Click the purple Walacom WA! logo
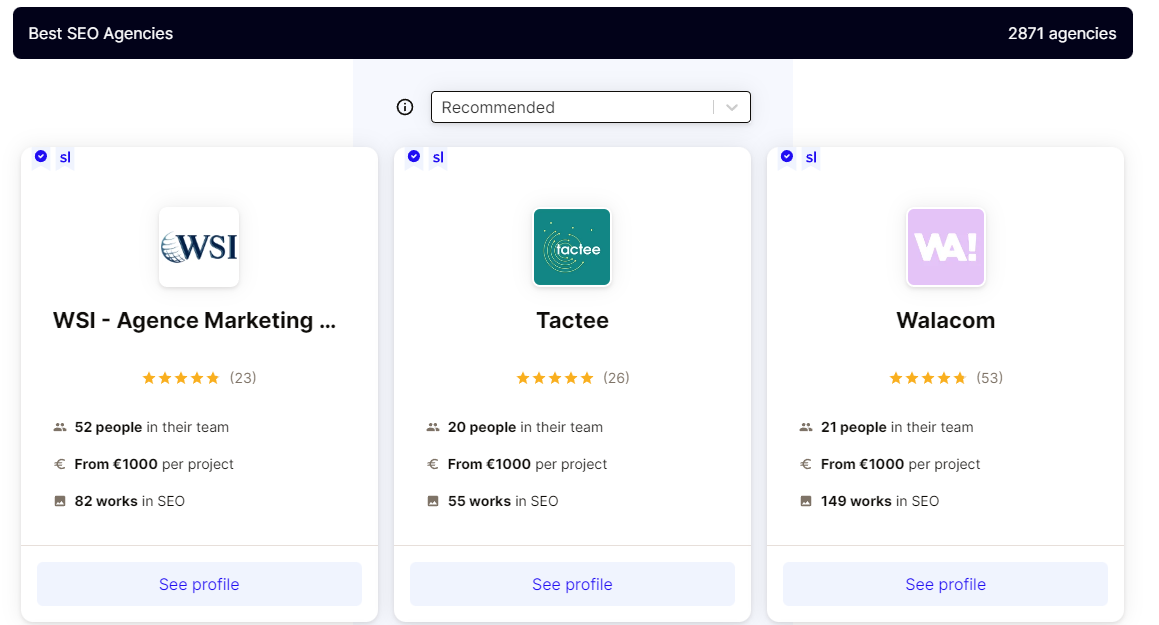This screenshot has height=625, width=1159. (x=945, y=247)
